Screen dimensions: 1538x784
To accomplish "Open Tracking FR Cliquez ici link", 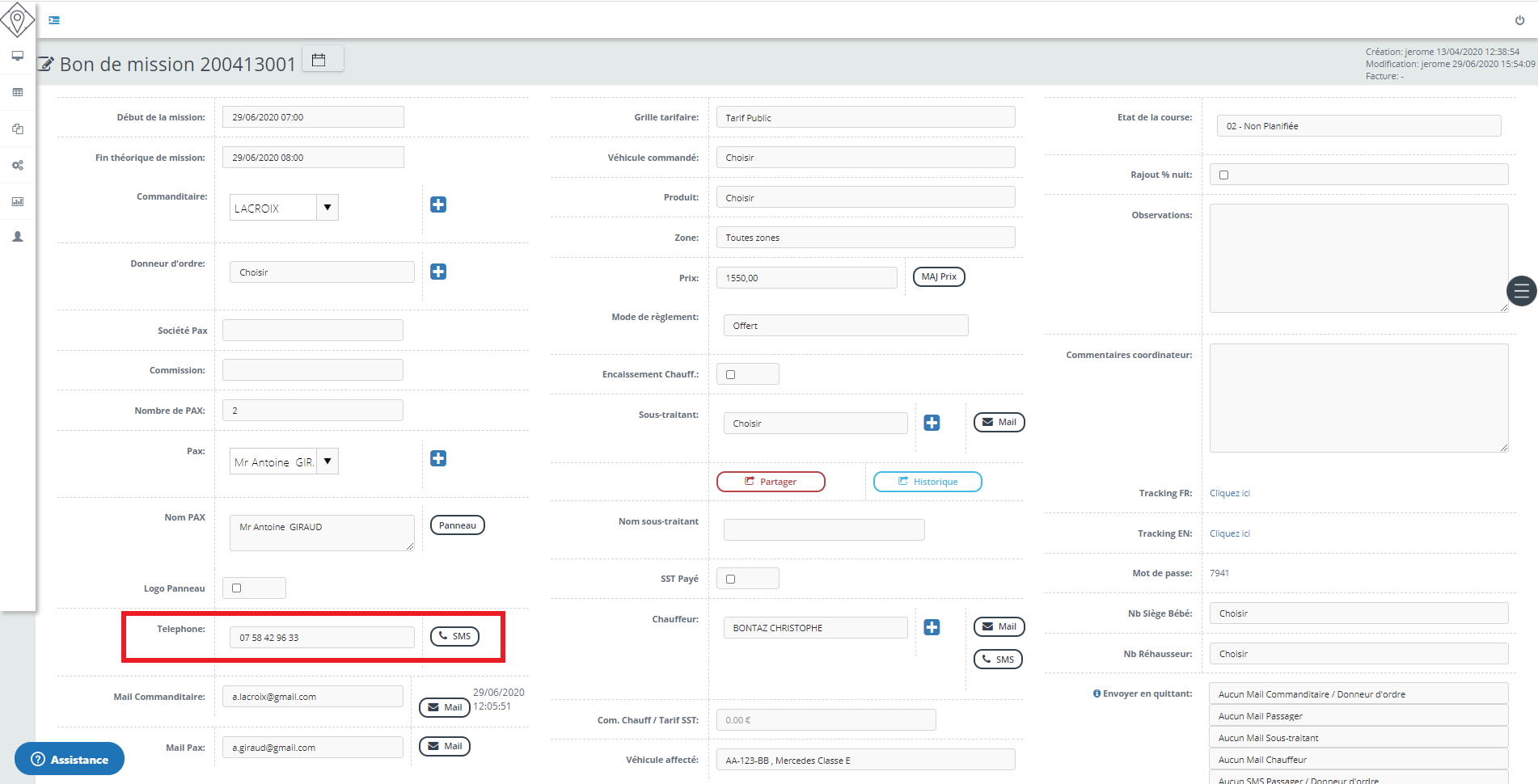I will (x=1229, y=493).
